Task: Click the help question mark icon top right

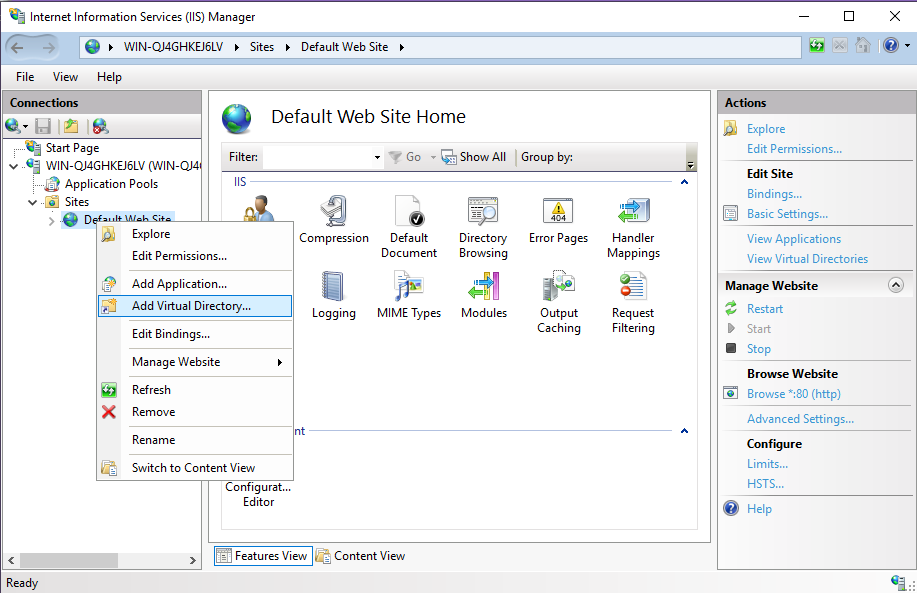Action: point(891,46)
